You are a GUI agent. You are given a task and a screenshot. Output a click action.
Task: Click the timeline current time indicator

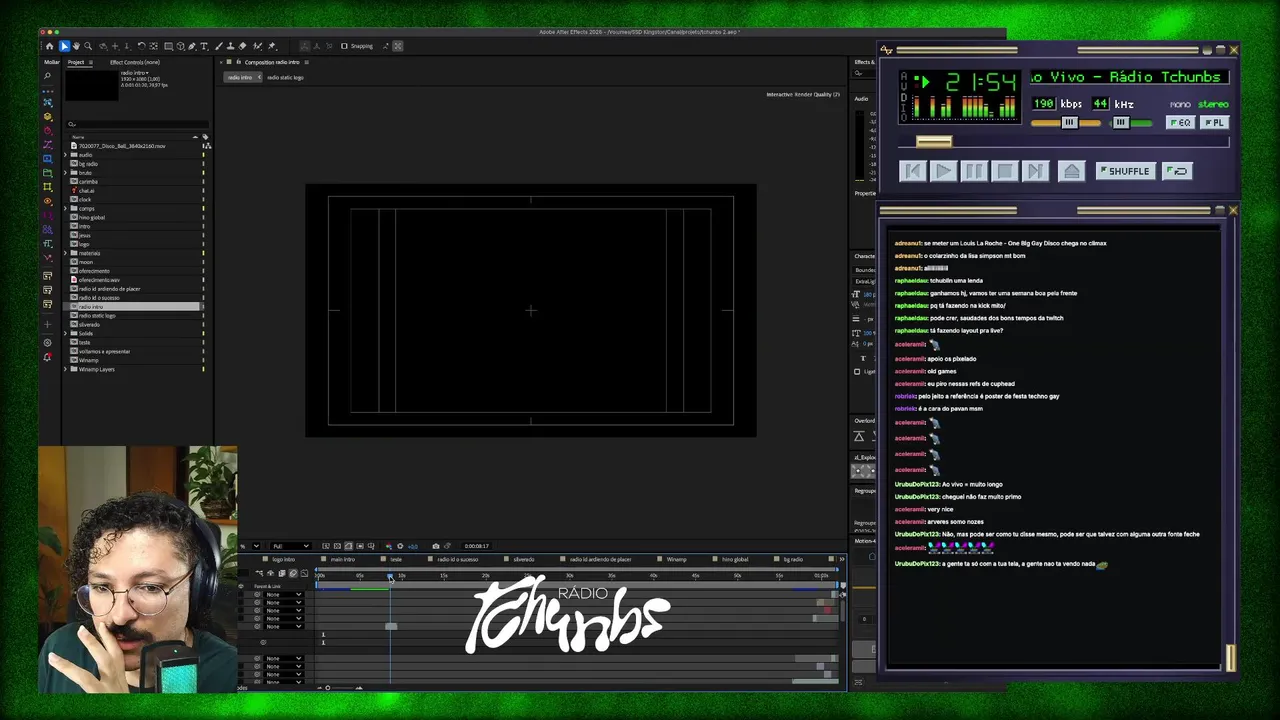390,576
